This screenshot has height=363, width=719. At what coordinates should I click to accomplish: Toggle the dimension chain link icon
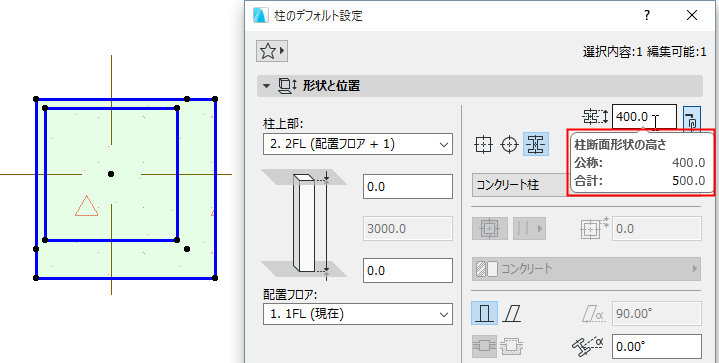point(692,119)
